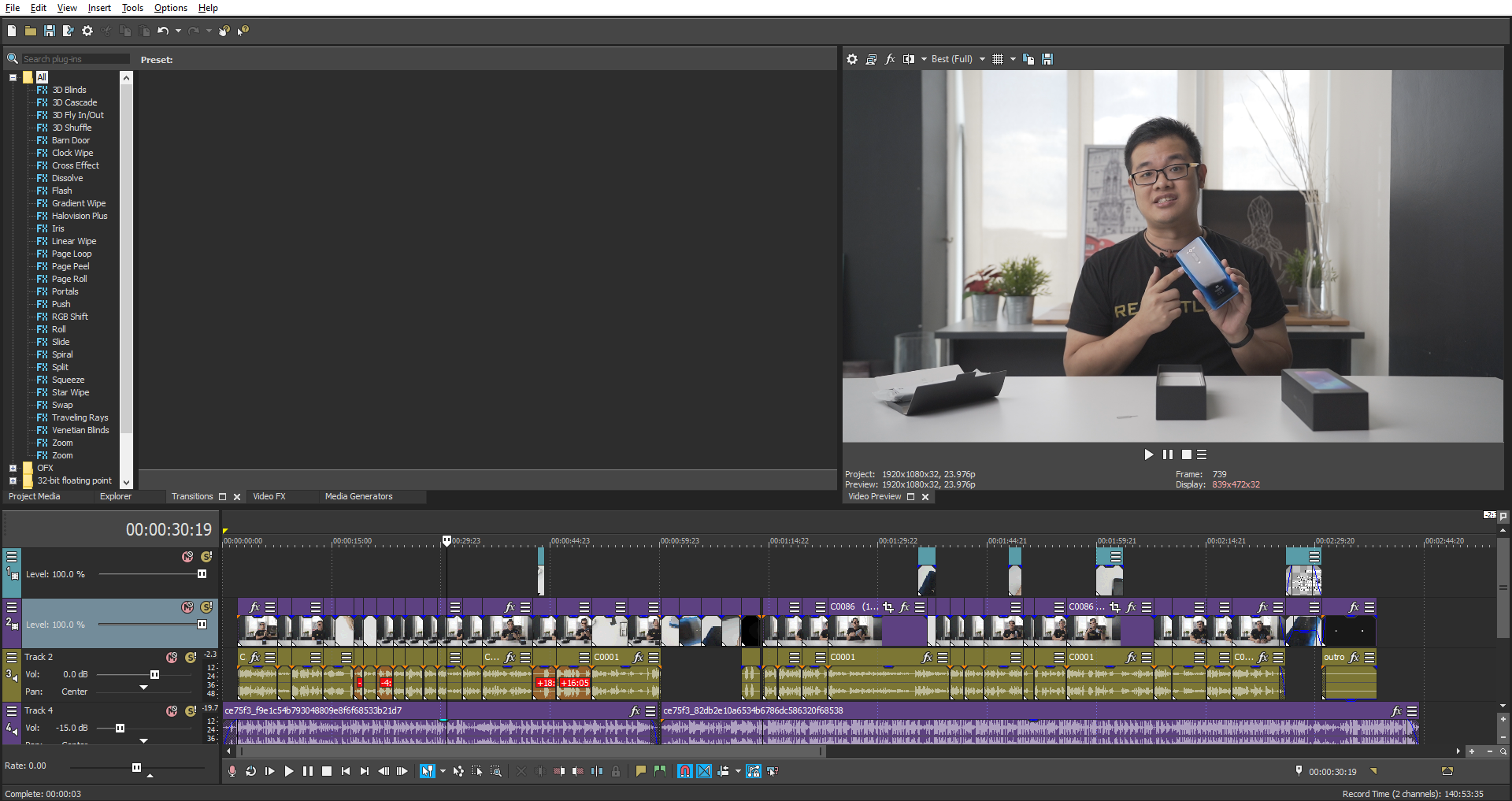Toggle Automatic Crossfades
The width and height of the screenshot is (1512, 801).
point(704,771)
